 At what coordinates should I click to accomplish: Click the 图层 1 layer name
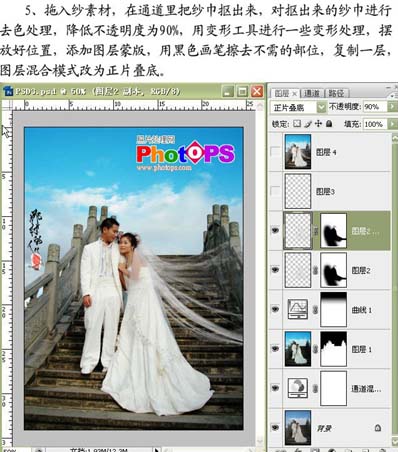coord(362,349)
